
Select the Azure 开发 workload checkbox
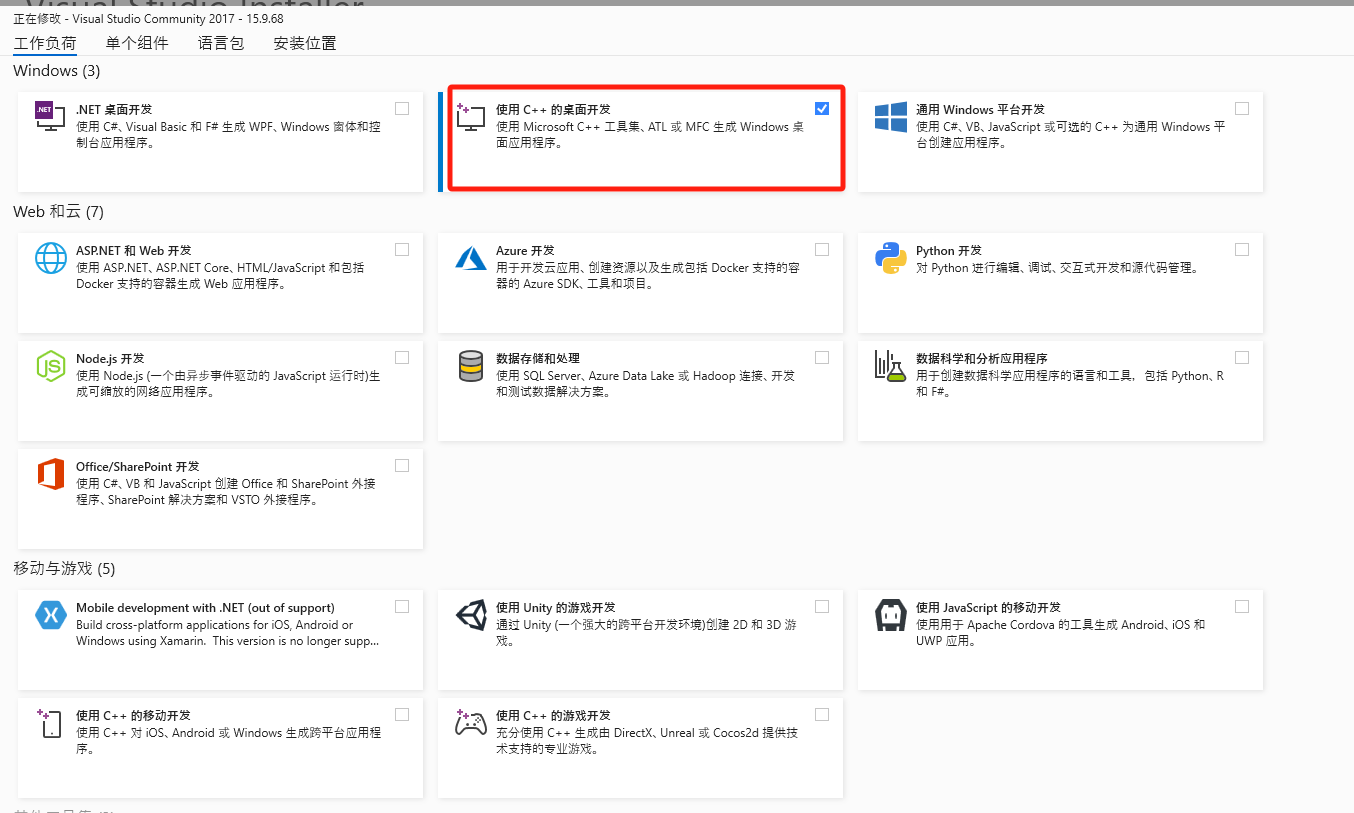[x=822, y=249]
